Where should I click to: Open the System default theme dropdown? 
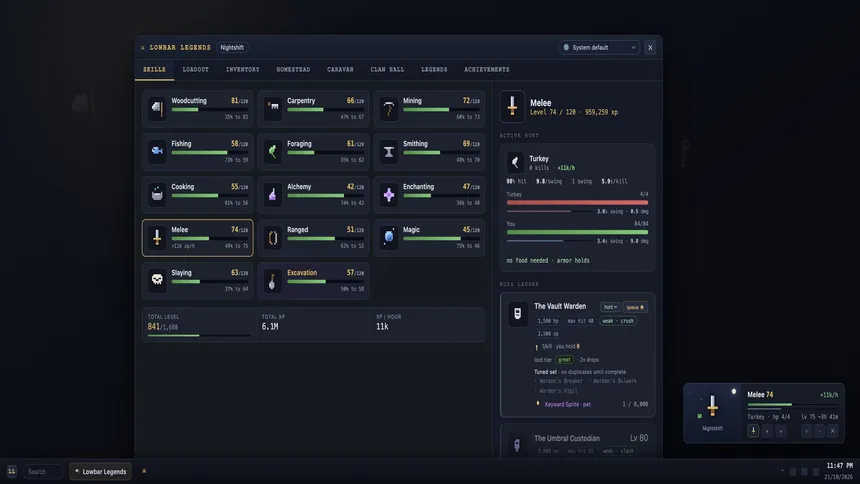599,48
